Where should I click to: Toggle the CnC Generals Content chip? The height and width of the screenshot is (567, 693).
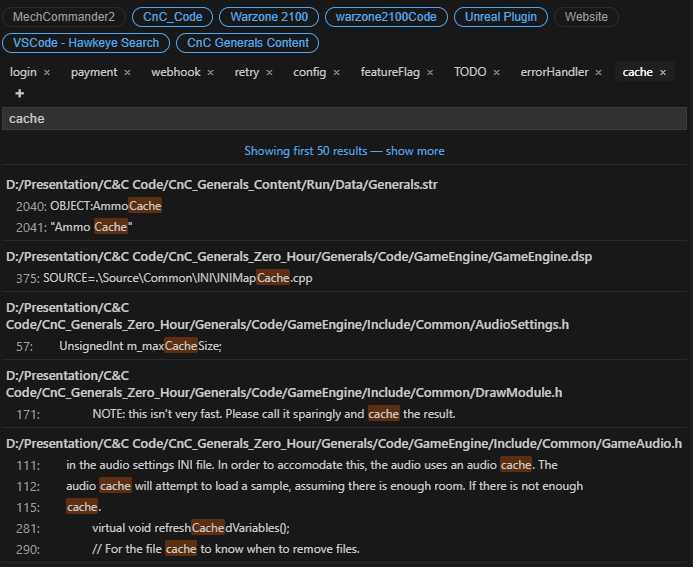248,43
